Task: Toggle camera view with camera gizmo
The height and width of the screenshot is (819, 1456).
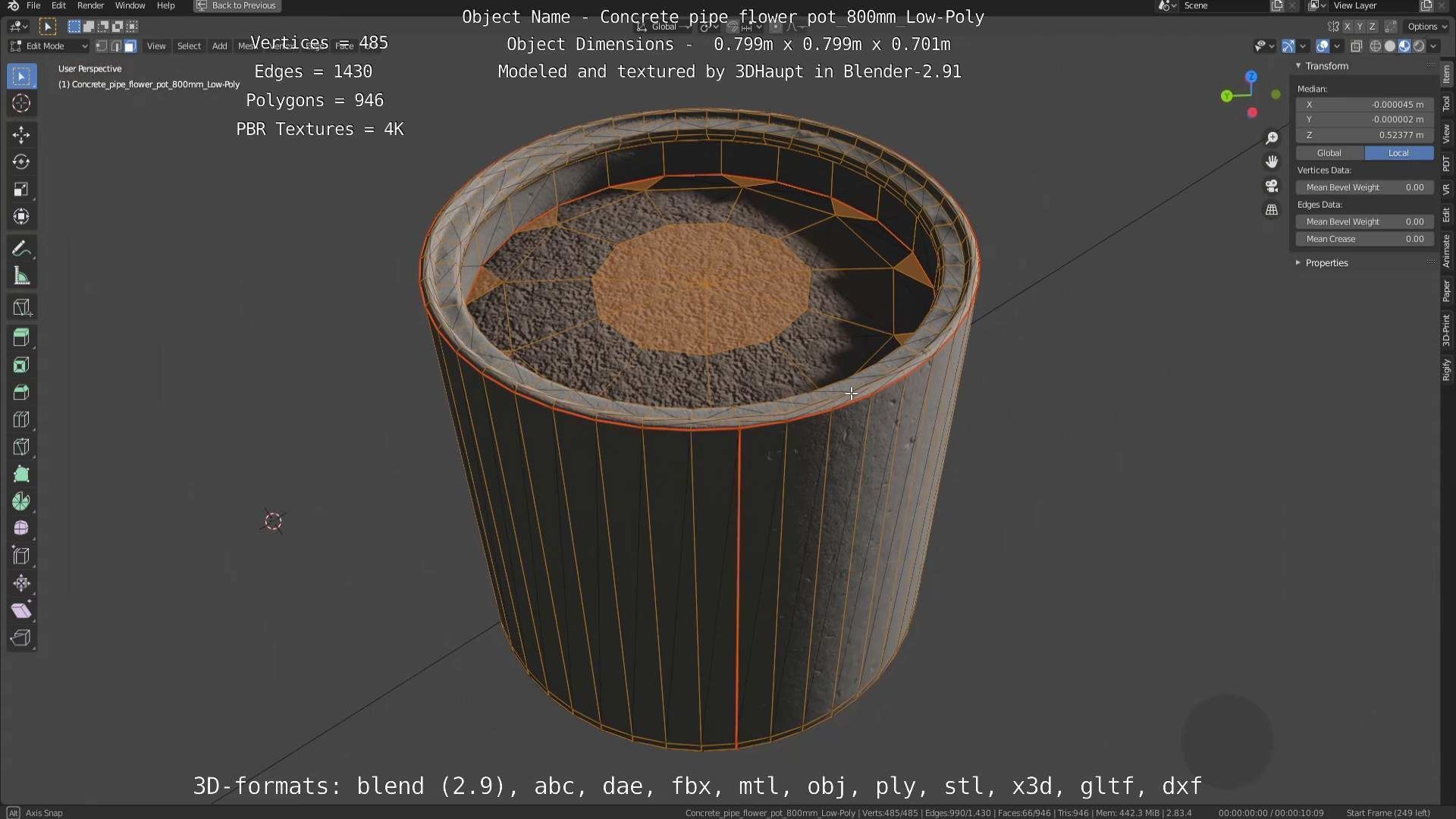Action: pos(1272,186)
